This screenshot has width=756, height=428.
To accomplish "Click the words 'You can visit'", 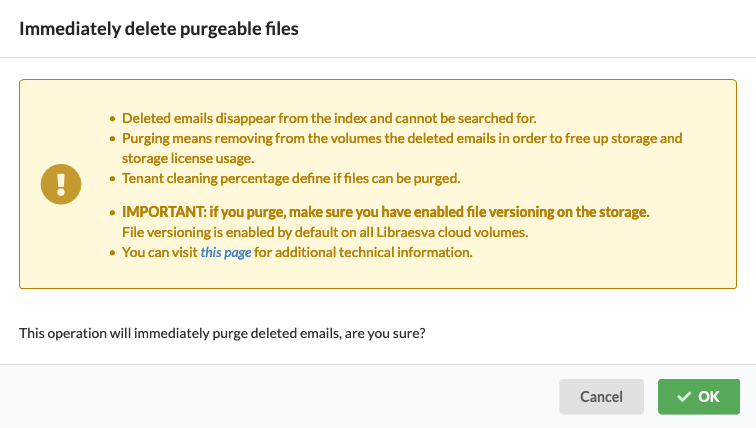I will (x=160, y=252).
